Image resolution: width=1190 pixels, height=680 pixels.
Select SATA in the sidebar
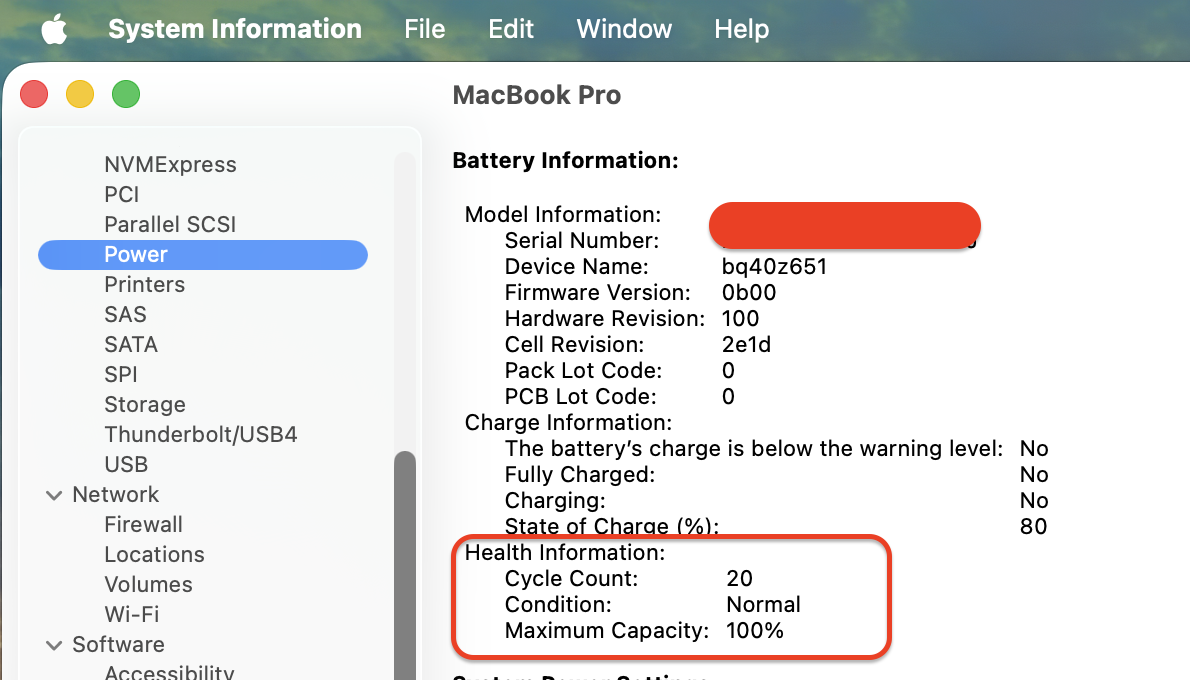coord(131,345)
